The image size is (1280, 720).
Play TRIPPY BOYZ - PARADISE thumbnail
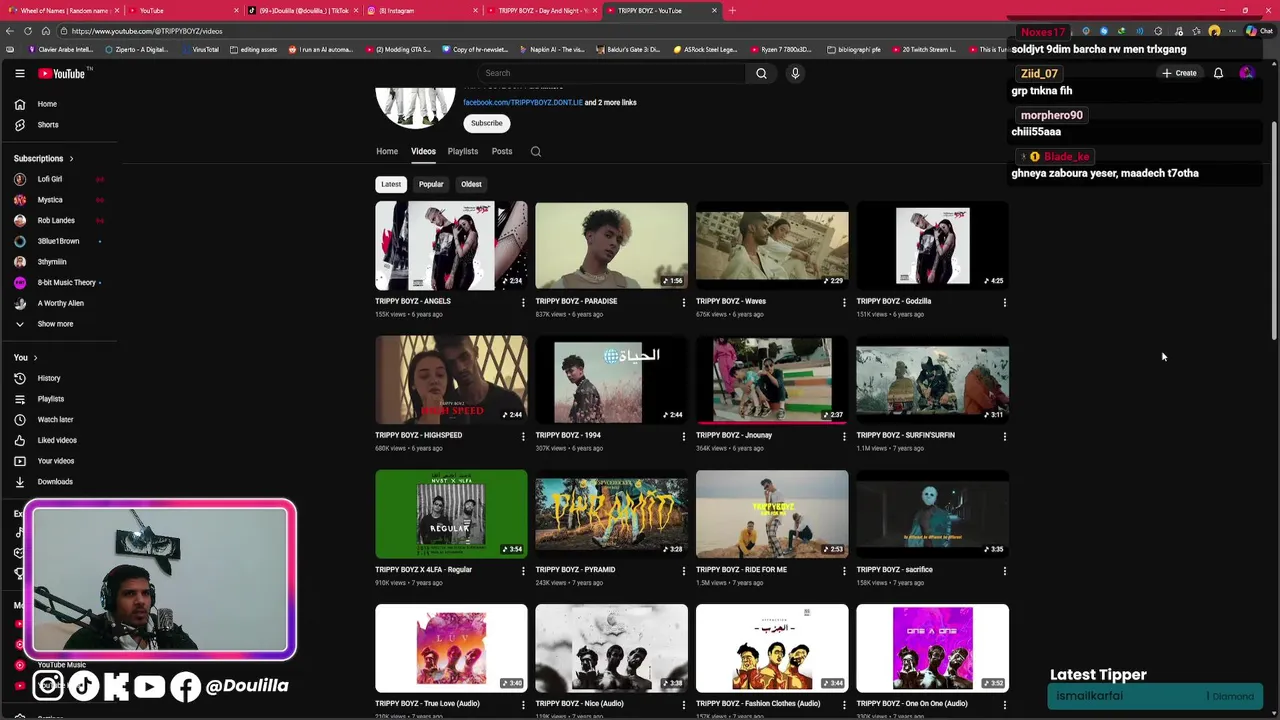pyautogui.click(x=611, y=246)
